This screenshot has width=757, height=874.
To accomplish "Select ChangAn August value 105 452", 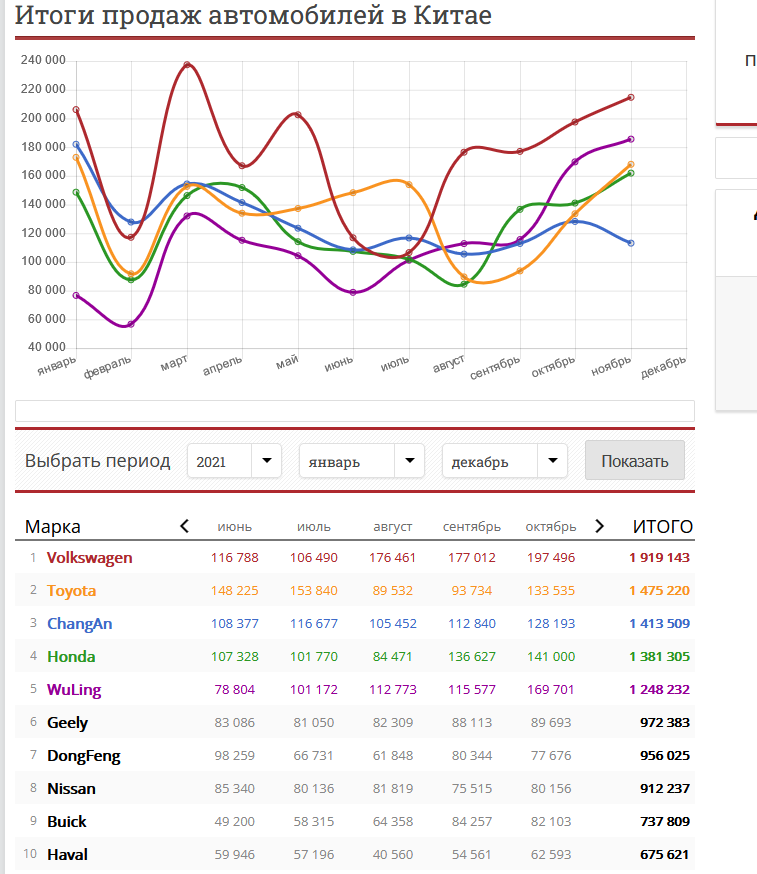I will coord(393,623).
